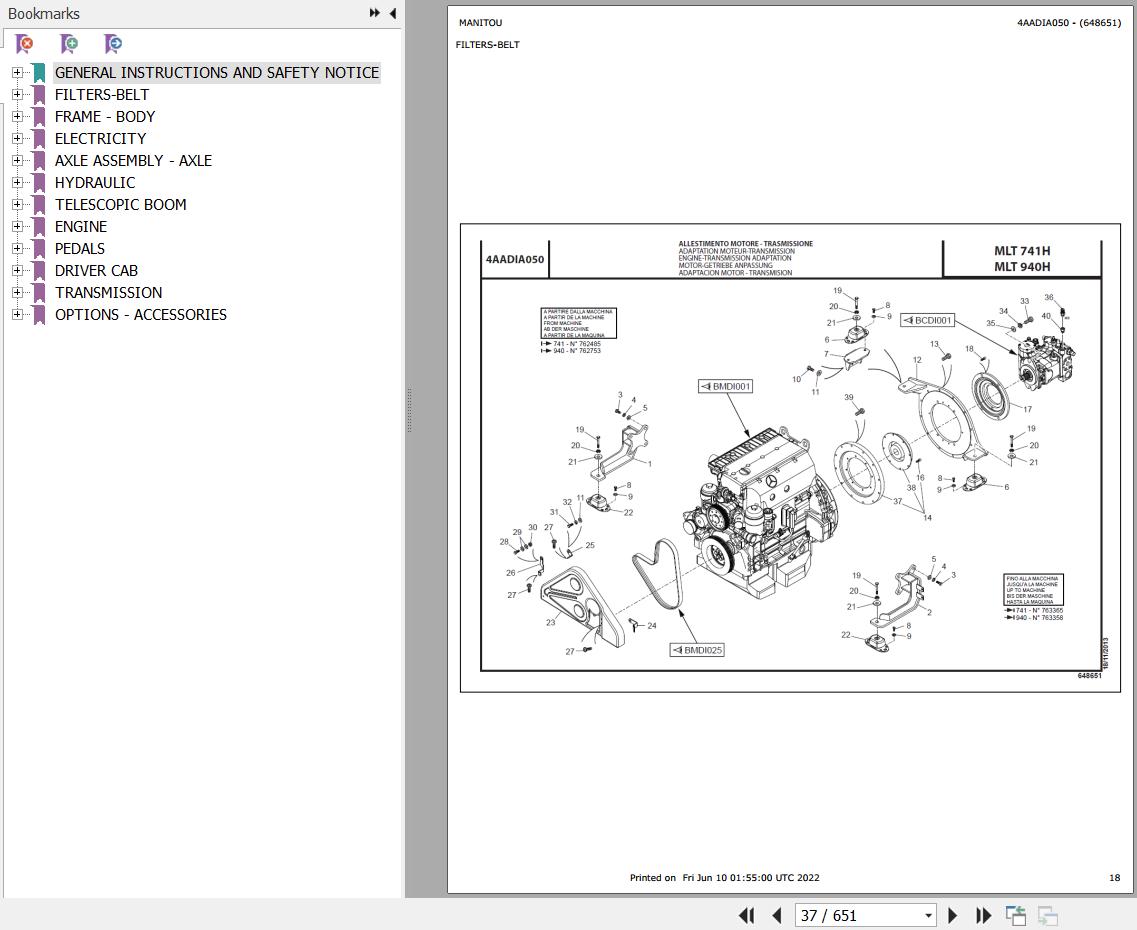This screenshot has height=930, width=1137.
Task: Open the OPTIONS - ACCESSORIES bookmark
Action: coord(141,314)
